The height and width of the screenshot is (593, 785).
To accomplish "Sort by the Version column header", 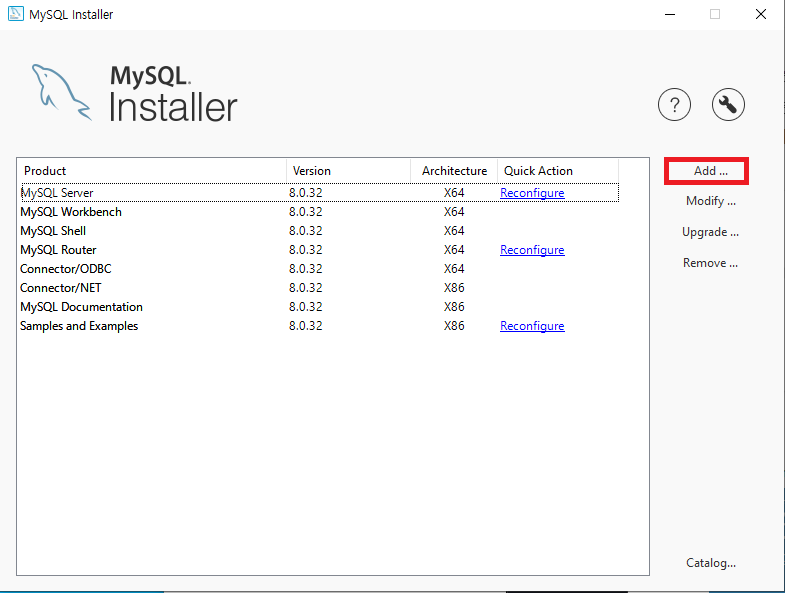I will tap(348, 171).
